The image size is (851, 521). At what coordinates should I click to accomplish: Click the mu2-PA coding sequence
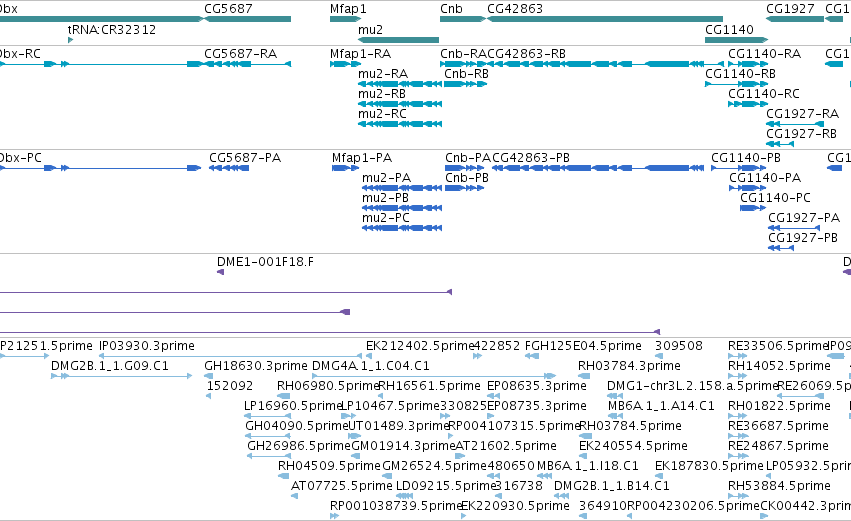[402, 188]
